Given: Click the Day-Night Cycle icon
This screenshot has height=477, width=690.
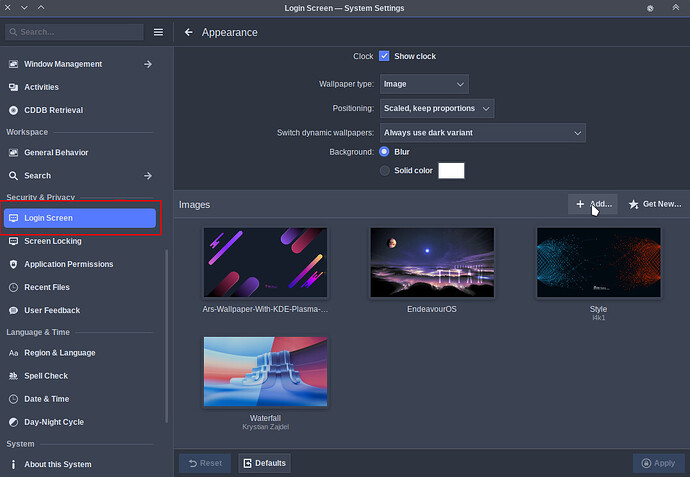Looking at the screenshot, I should pyautogui.click(x=14, y=422).
